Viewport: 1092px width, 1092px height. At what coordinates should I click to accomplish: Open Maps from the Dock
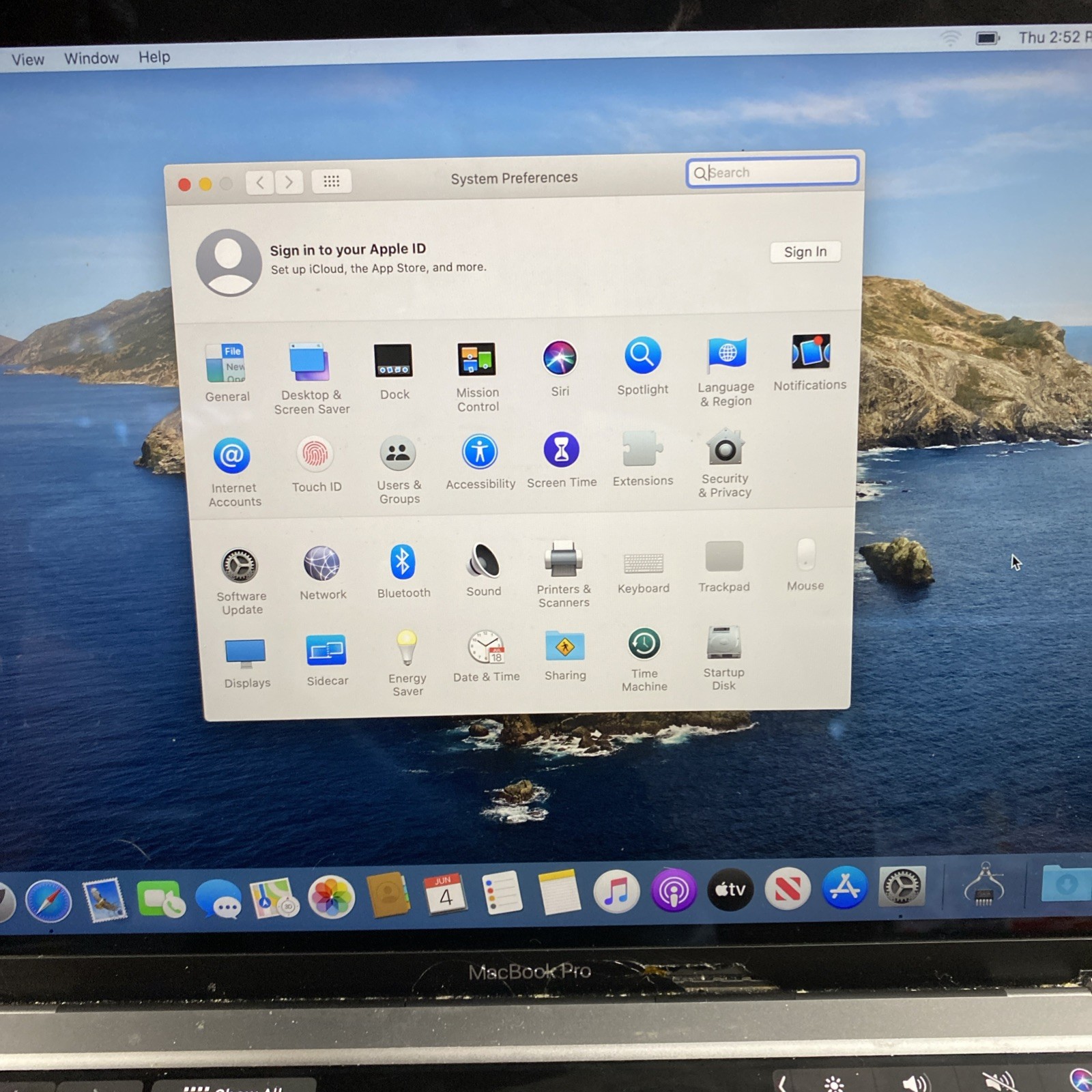click(x=274, y=897)
